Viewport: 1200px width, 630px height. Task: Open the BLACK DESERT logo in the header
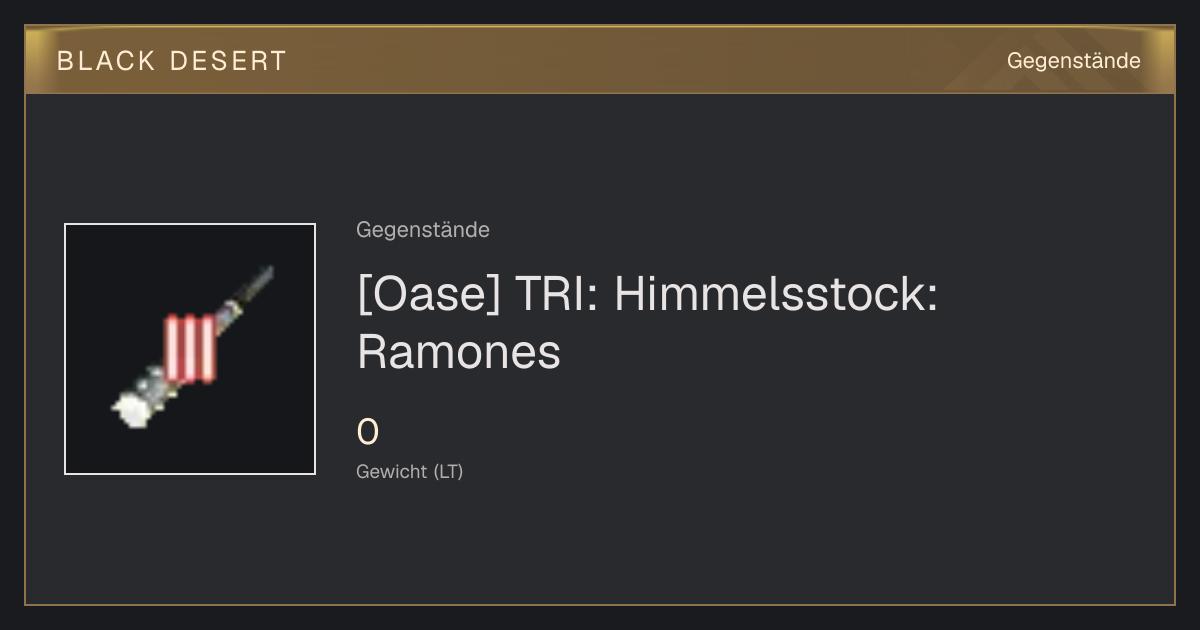[172, 61]
